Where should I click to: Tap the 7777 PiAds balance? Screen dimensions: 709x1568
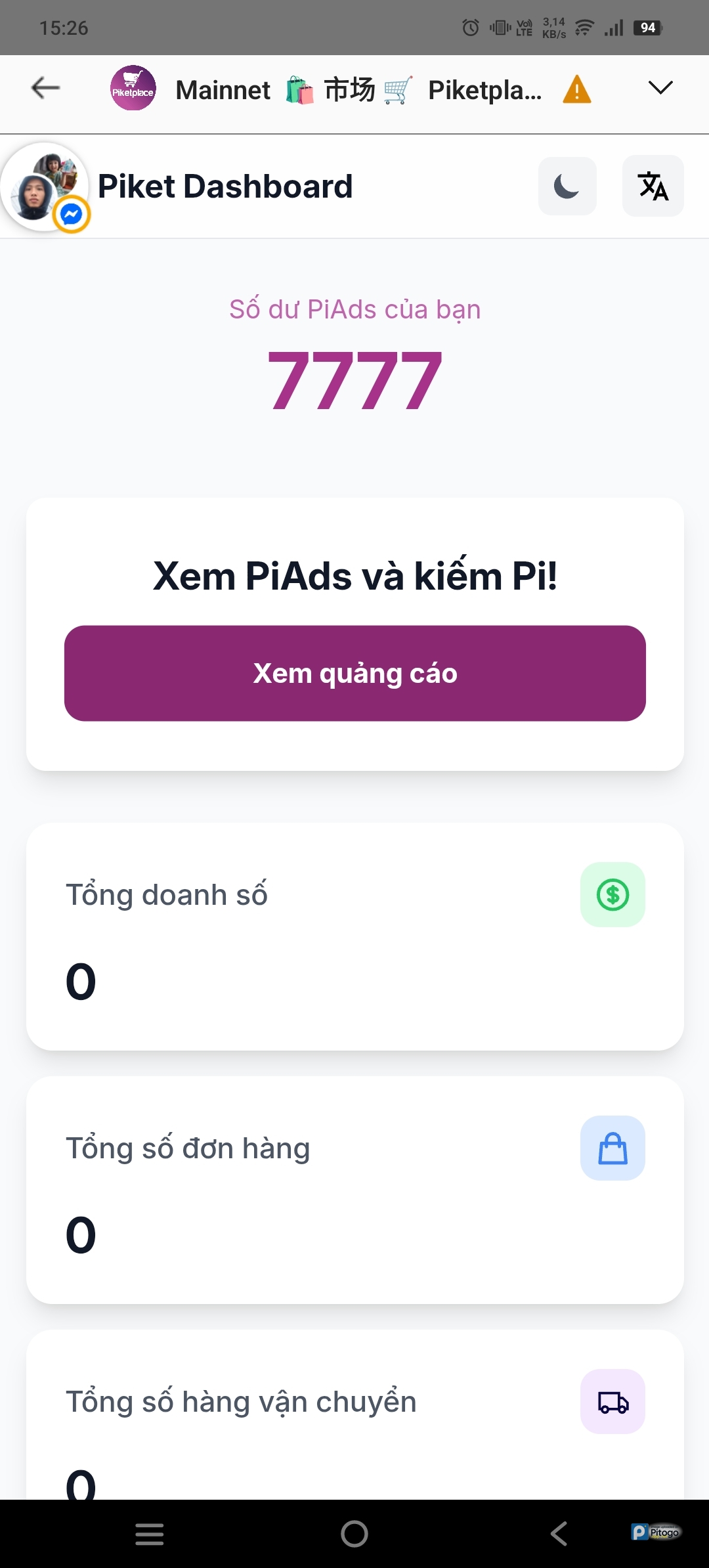tap(354, 381)
